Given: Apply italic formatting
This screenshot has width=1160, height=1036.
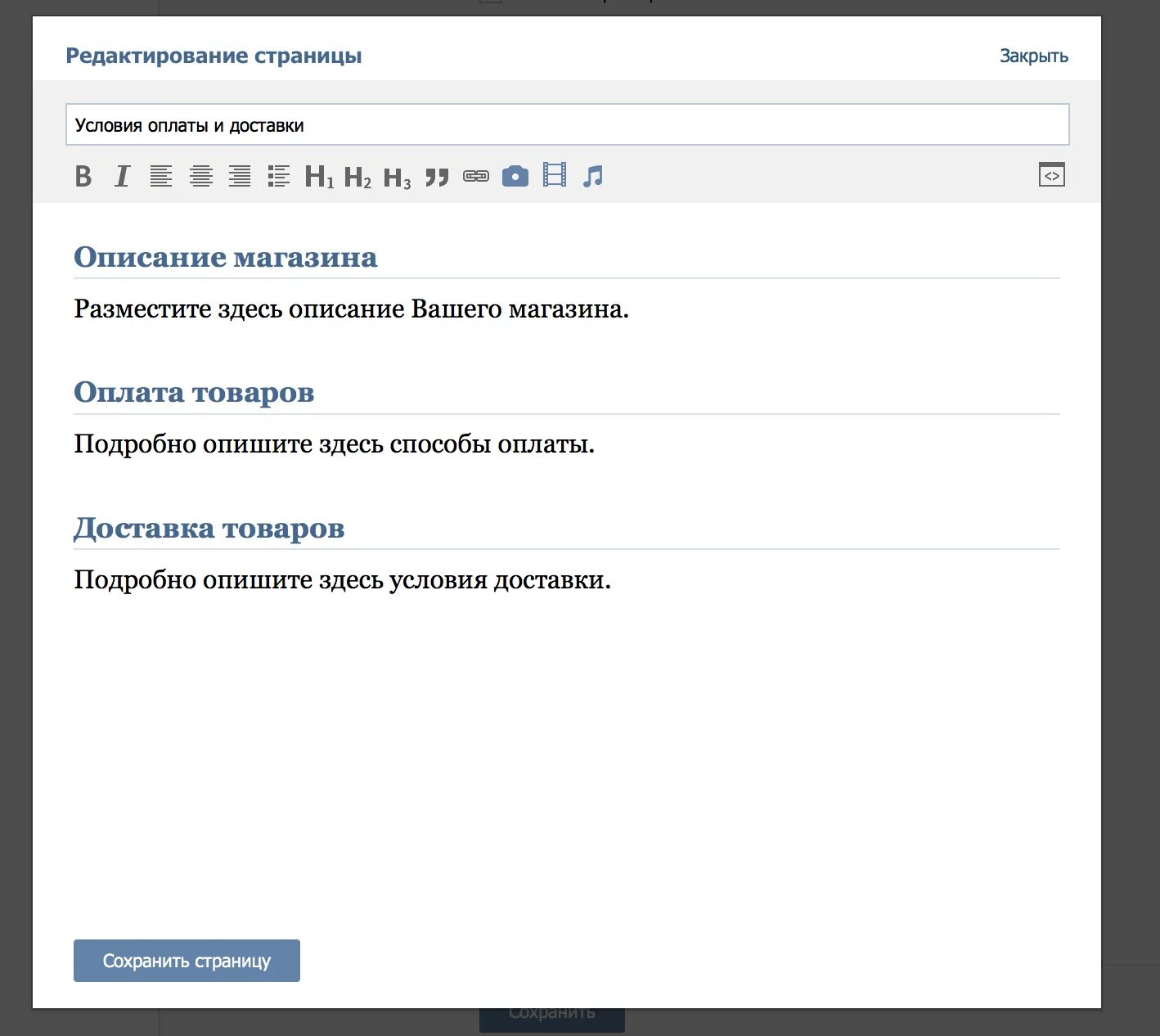Looking at the screenshot, I should 122,176.
